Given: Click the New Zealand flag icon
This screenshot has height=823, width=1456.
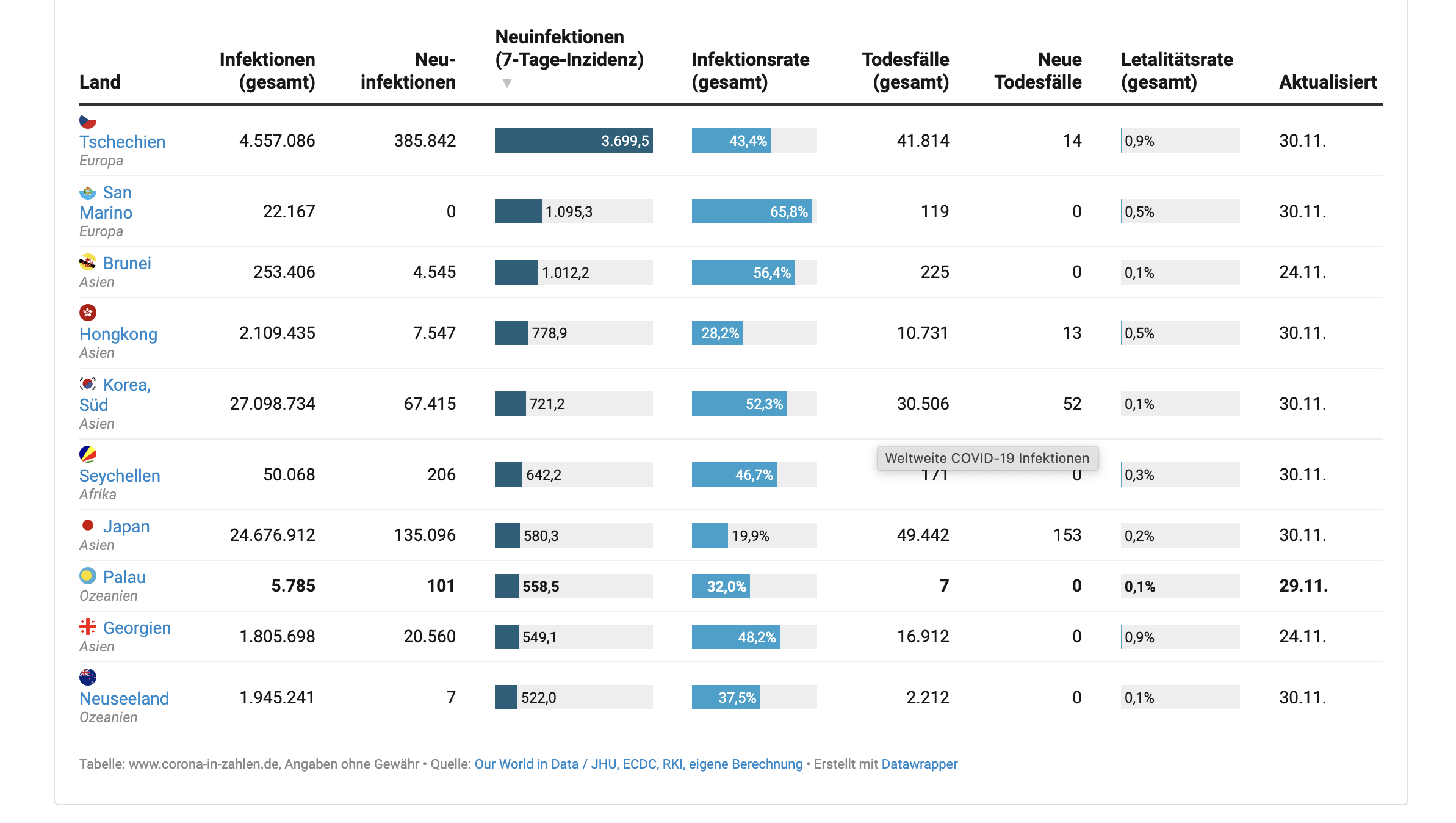Looking at the screenshot, I should tap(88, 677).
